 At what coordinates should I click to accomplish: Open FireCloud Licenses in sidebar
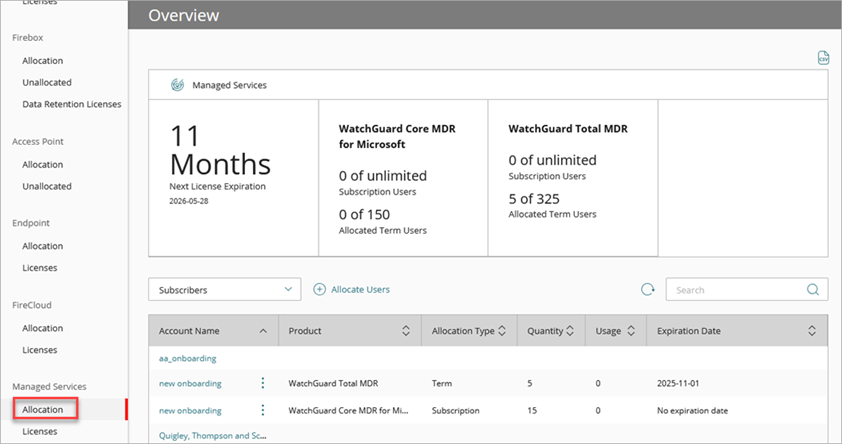click(40, 350)
